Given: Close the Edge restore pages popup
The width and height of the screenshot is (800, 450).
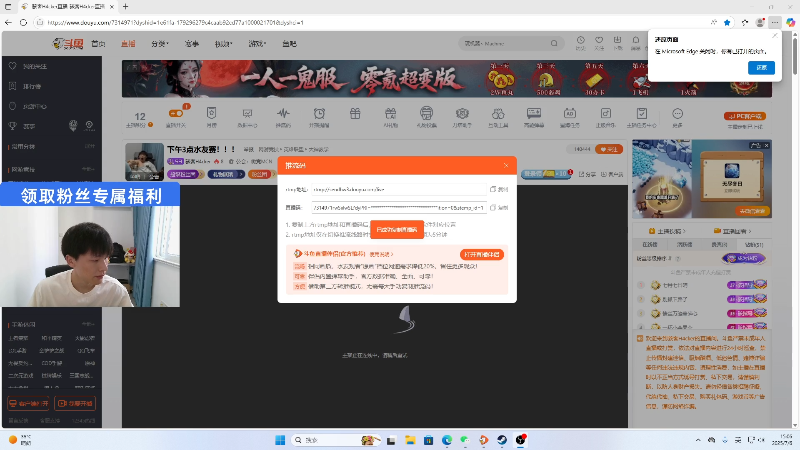Looking at the screenshot, I should tap(775, 36).
